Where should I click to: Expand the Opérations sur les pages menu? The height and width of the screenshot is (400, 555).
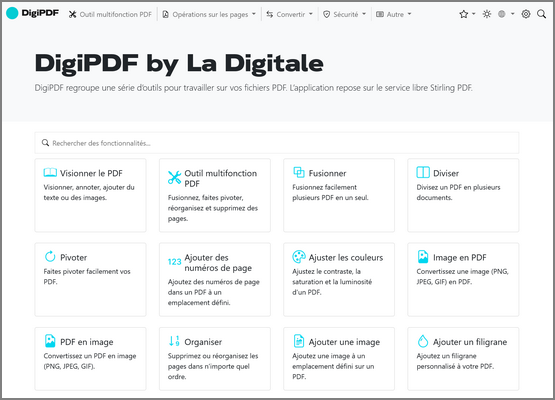click(209, 14)
